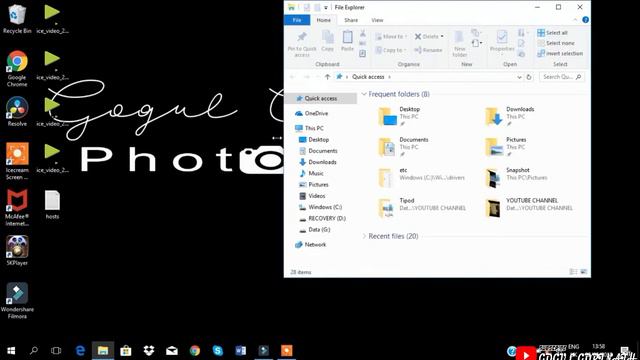Image resolution: width=640 pixels, height=360 pixels.
Task: Click the Copy ribbon icon
Action: coord(327,41)
